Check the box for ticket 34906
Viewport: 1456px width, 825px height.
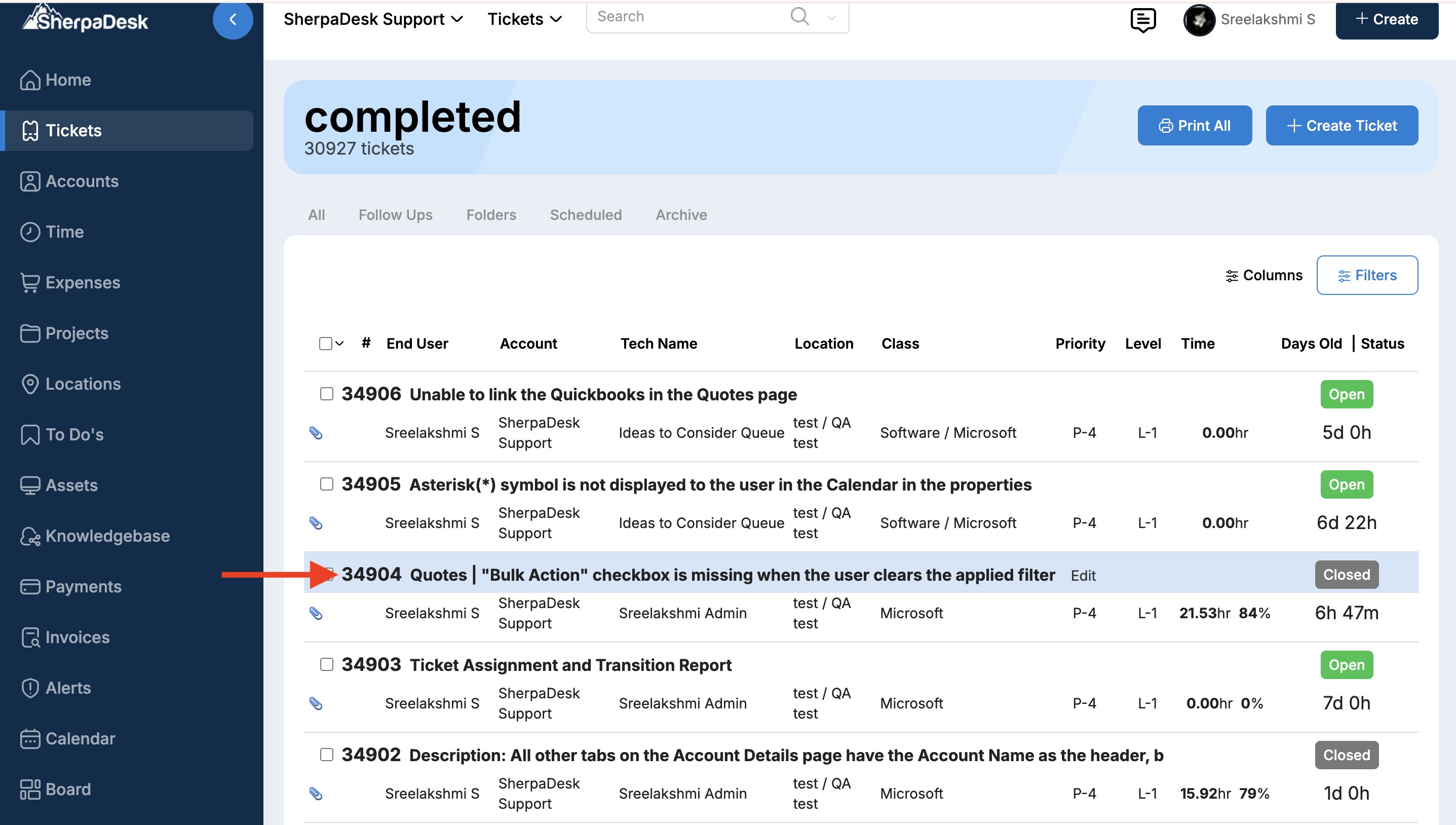click(326, 394)
